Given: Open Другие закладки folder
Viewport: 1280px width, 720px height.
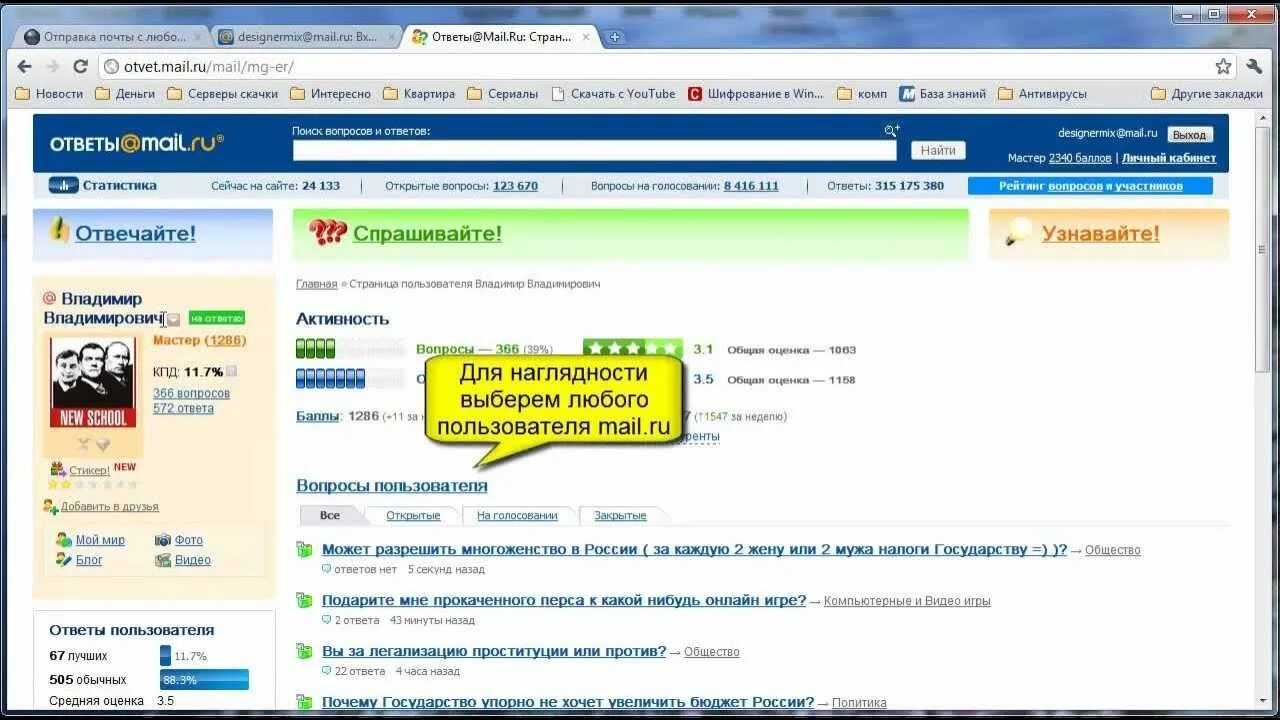Looking at the screenshot, I should (x=1207, y=94).
